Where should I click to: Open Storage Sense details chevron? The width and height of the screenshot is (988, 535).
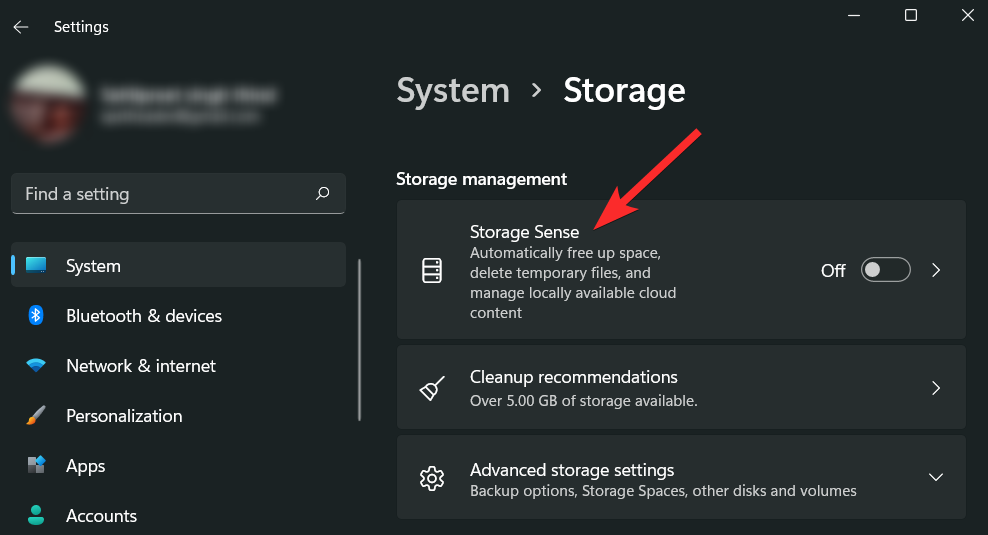936,270
